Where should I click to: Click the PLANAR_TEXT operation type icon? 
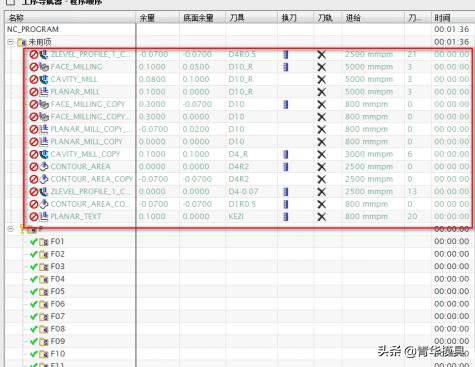pyautogui.click(x=44, y=216)
